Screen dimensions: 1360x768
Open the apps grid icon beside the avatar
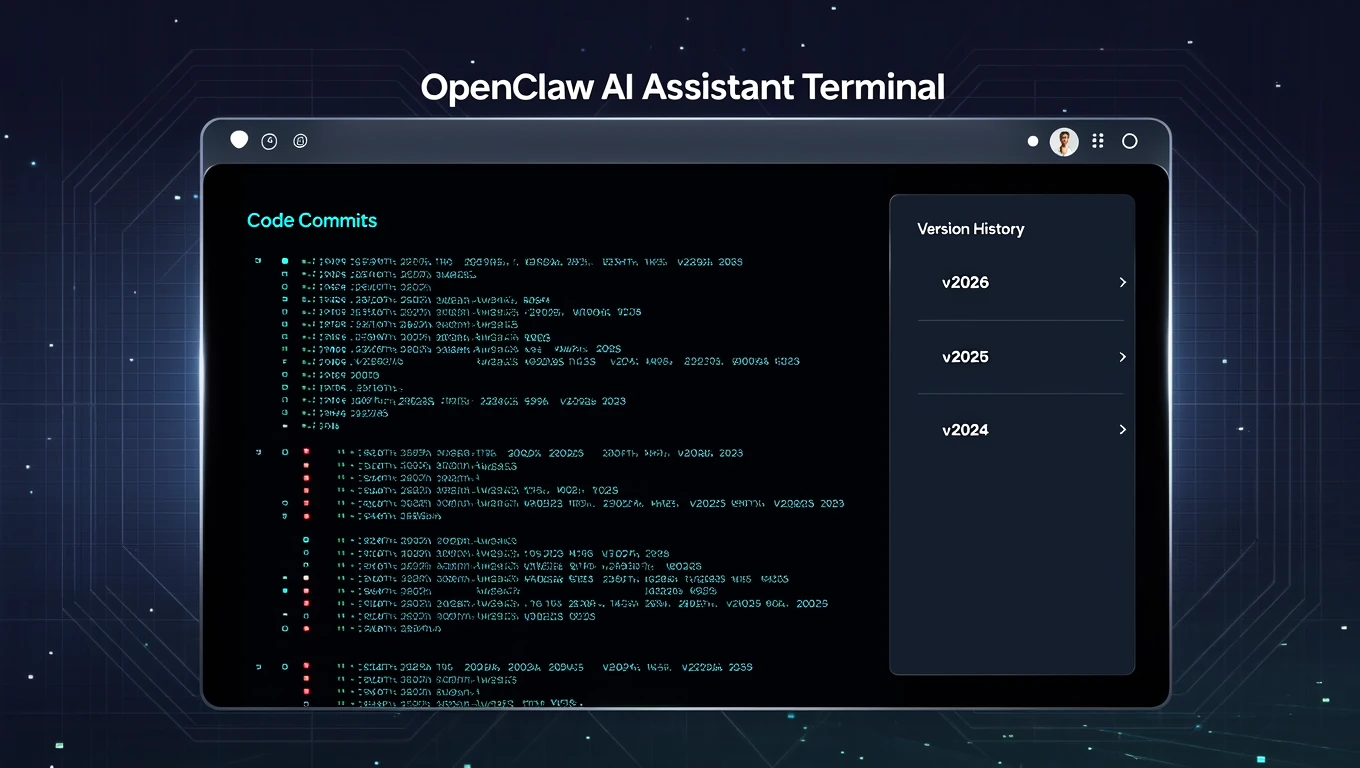click(x=1098, y=142)
